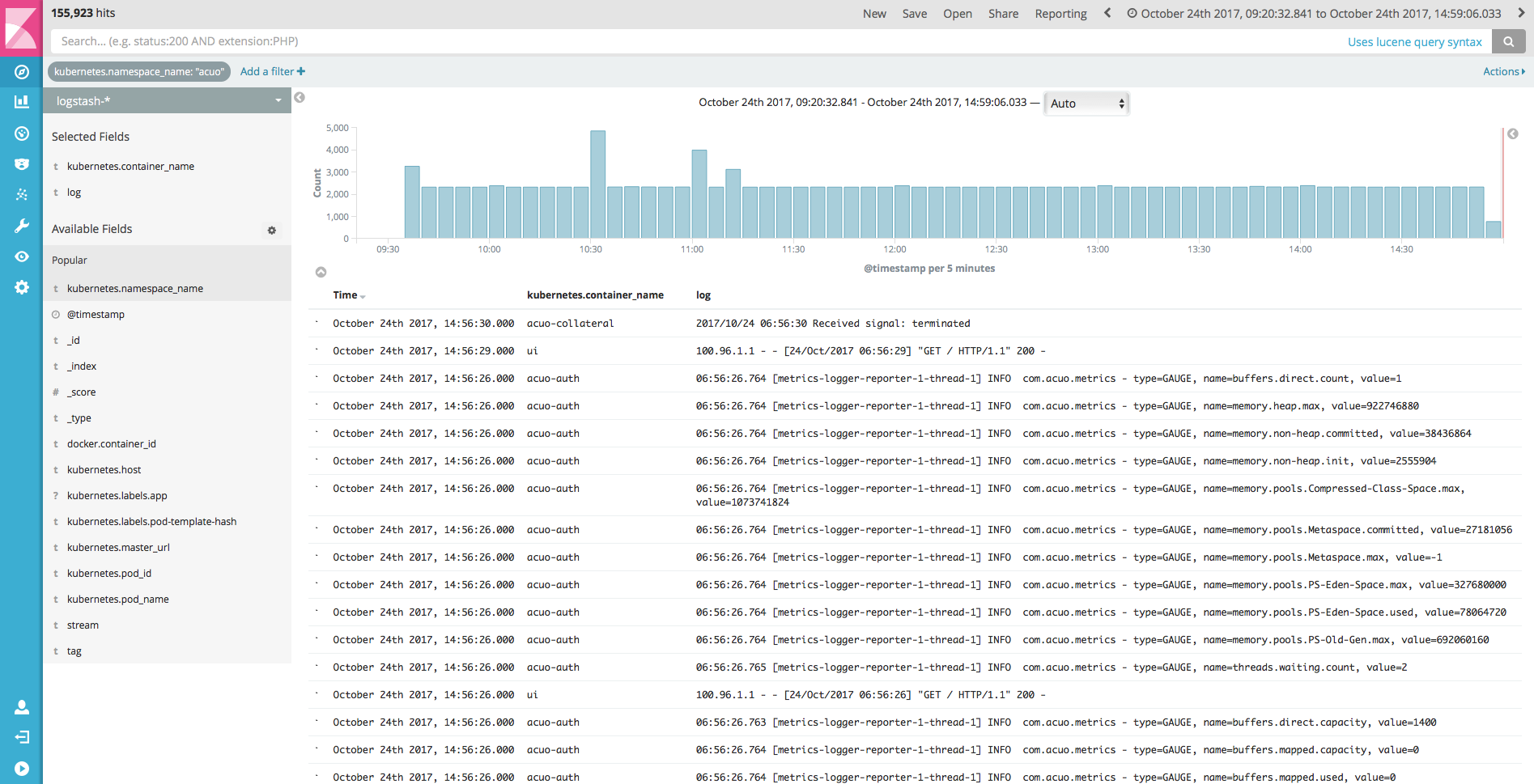Focus the search query input field

[696, 41]
